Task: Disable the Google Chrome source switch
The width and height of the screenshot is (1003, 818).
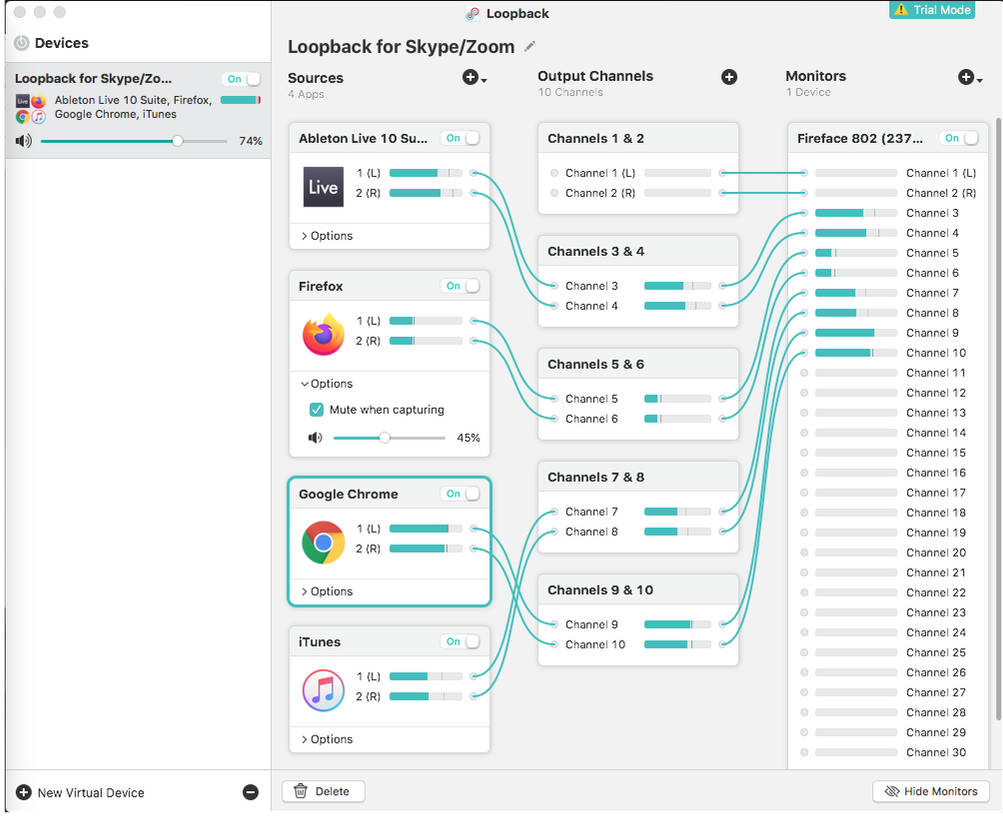Action: (461, 494)
